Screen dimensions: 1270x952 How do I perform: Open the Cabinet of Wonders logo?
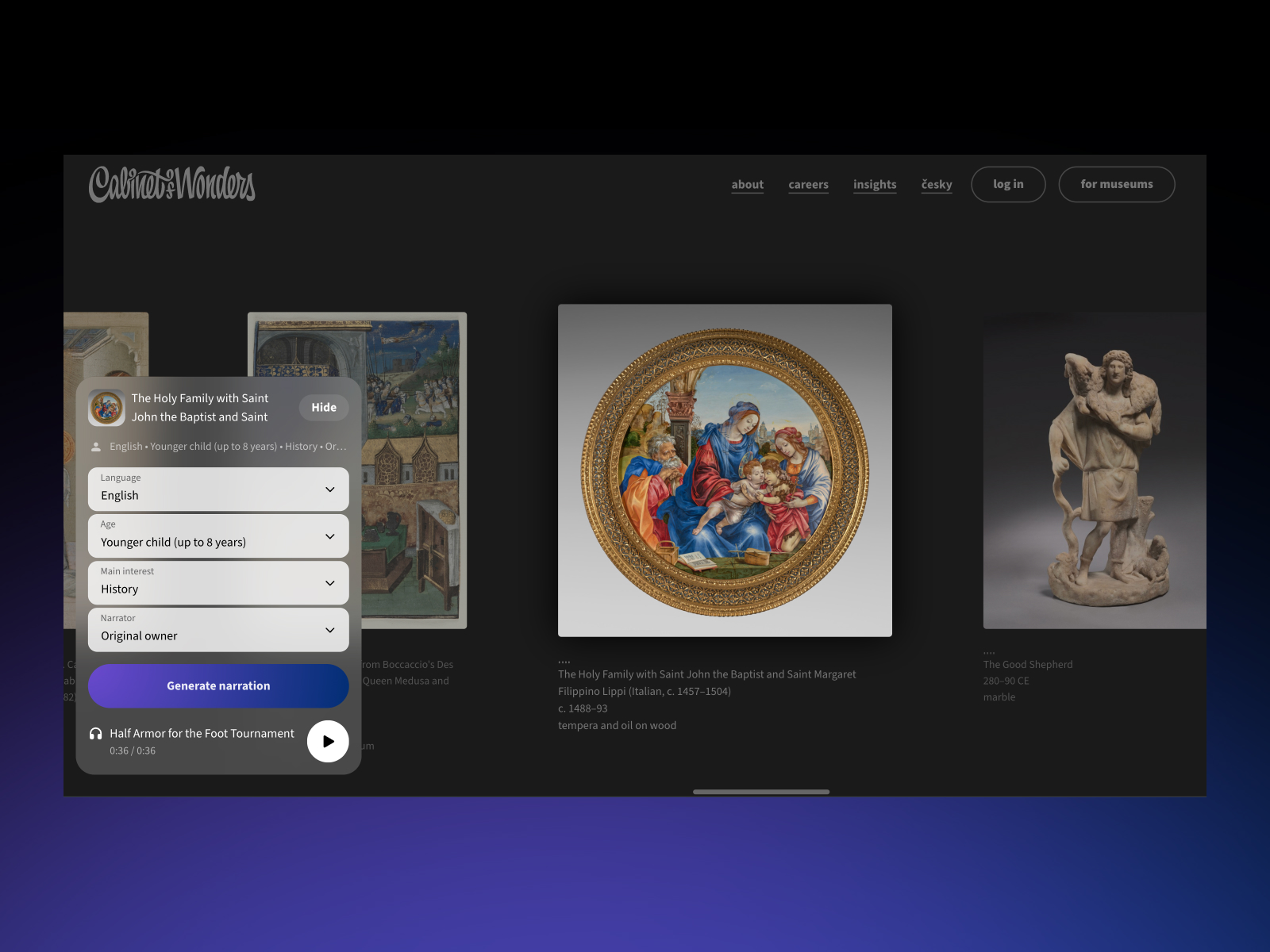click(x=171, y=186)
